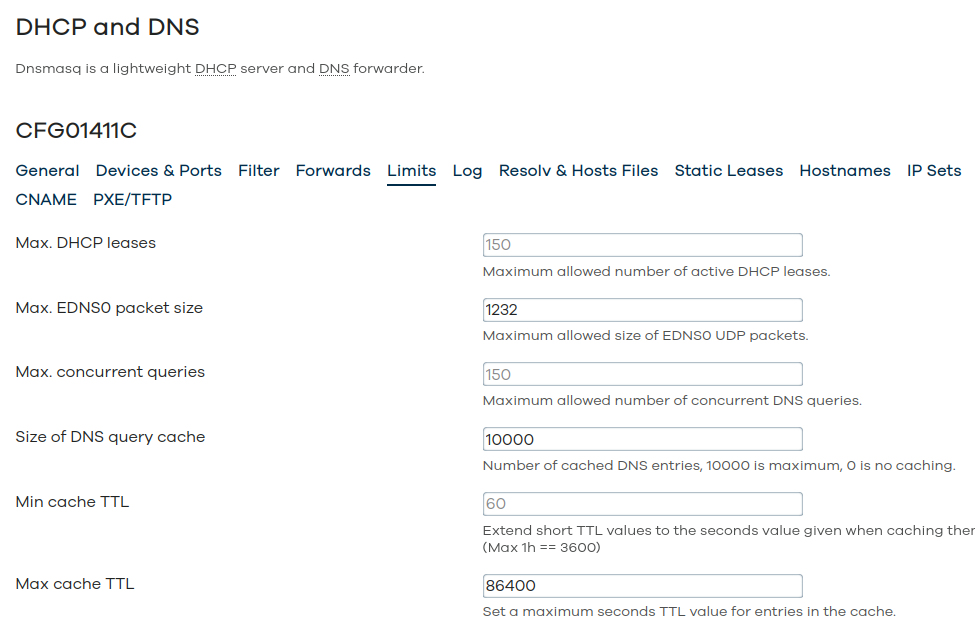Image resolution: width=975 pixels, height=632 pixels.
Task: Click the DHCP abbreviation in the description
Action: tap(216, 68)
